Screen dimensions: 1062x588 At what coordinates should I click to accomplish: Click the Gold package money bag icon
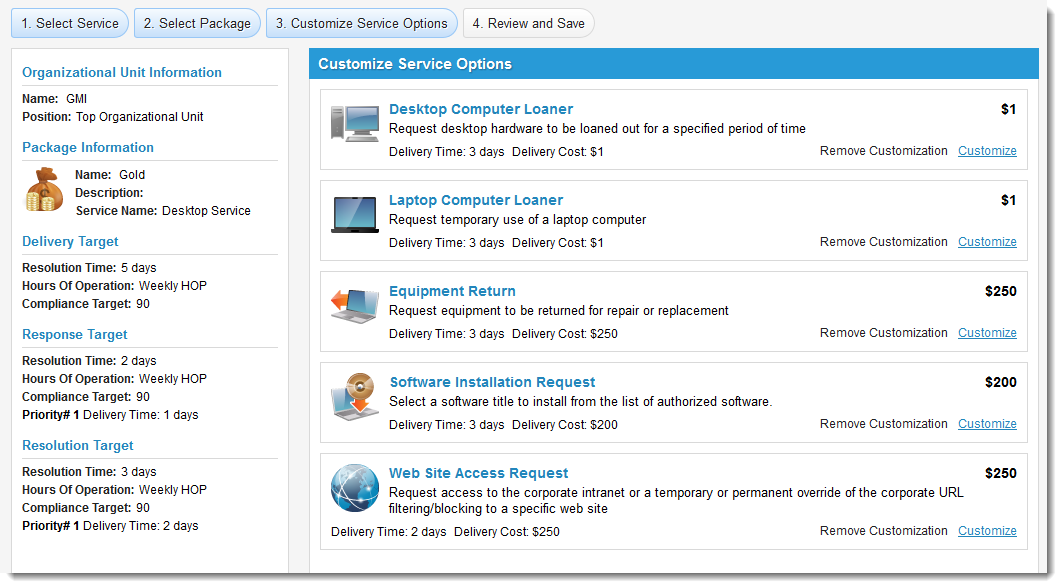(x=45, y=190)
